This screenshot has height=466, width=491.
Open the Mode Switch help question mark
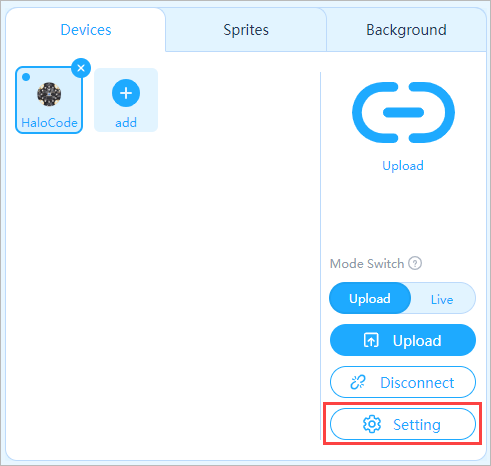pos(415,263)
